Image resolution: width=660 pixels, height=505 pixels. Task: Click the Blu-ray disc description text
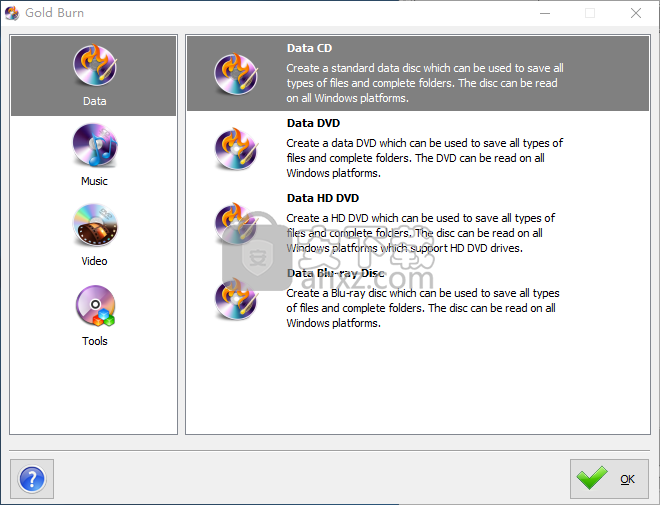(423, 308)
